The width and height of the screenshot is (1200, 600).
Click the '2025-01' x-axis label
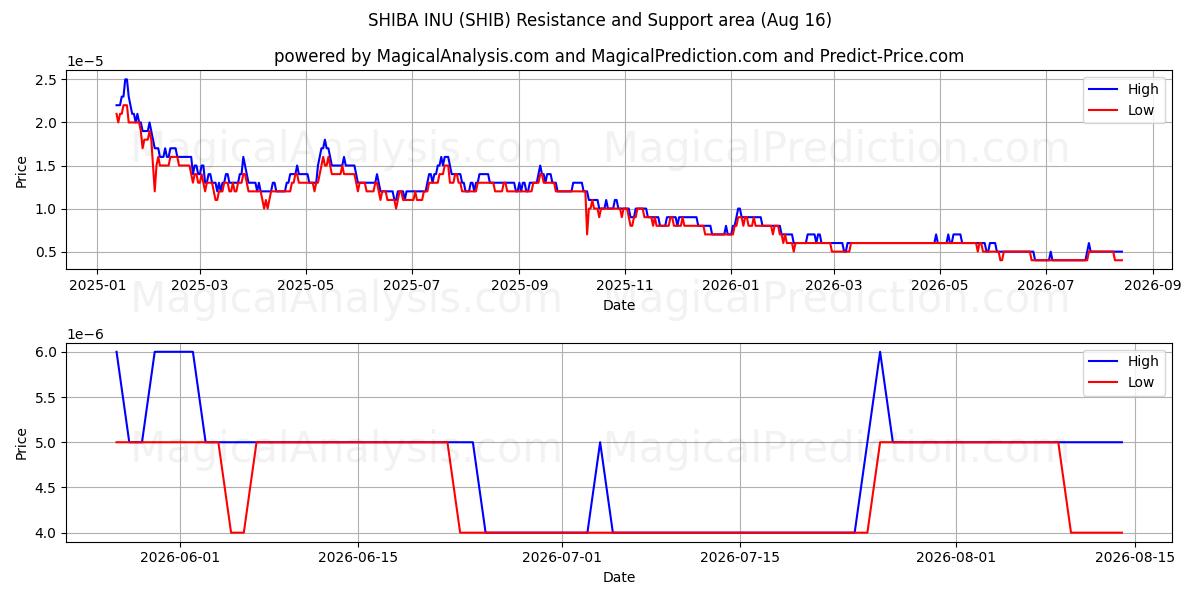pos(97,285)
